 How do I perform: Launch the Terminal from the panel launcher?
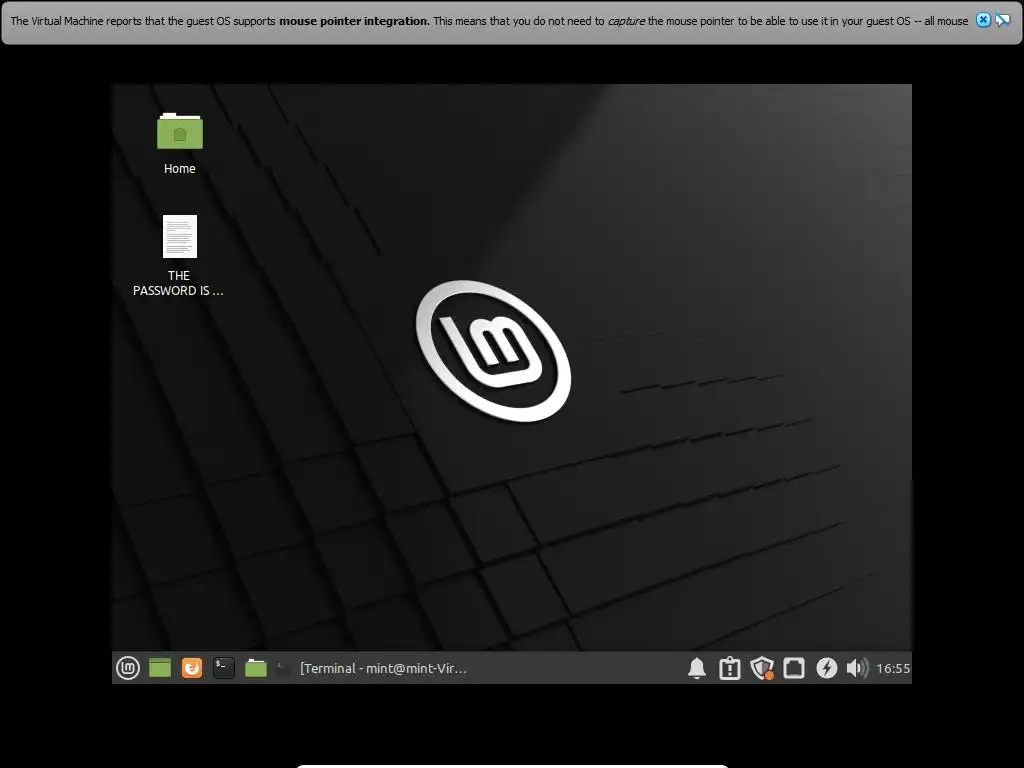224,667
